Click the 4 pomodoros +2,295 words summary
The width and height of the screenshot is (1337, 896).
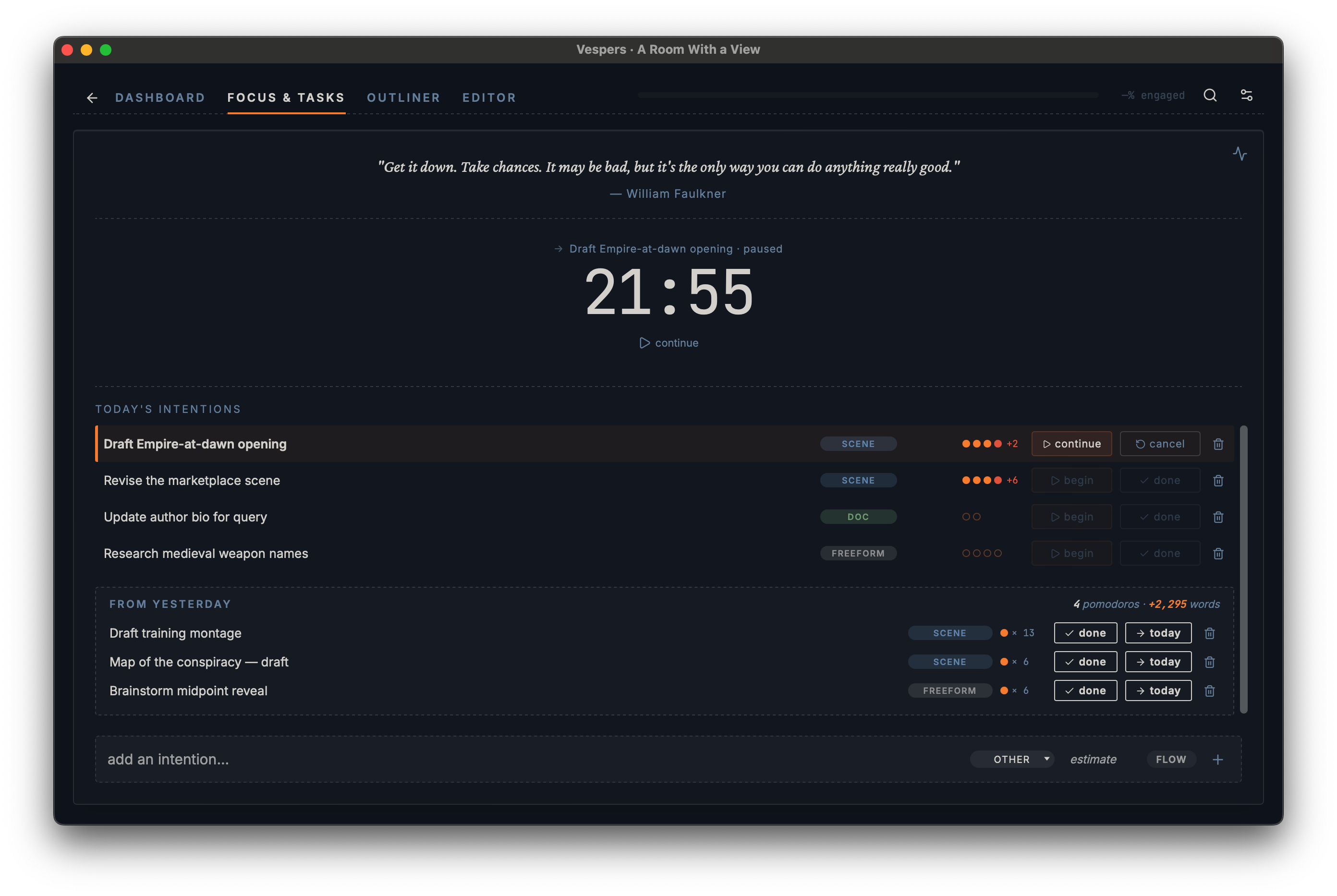[x=1146, y=604]
